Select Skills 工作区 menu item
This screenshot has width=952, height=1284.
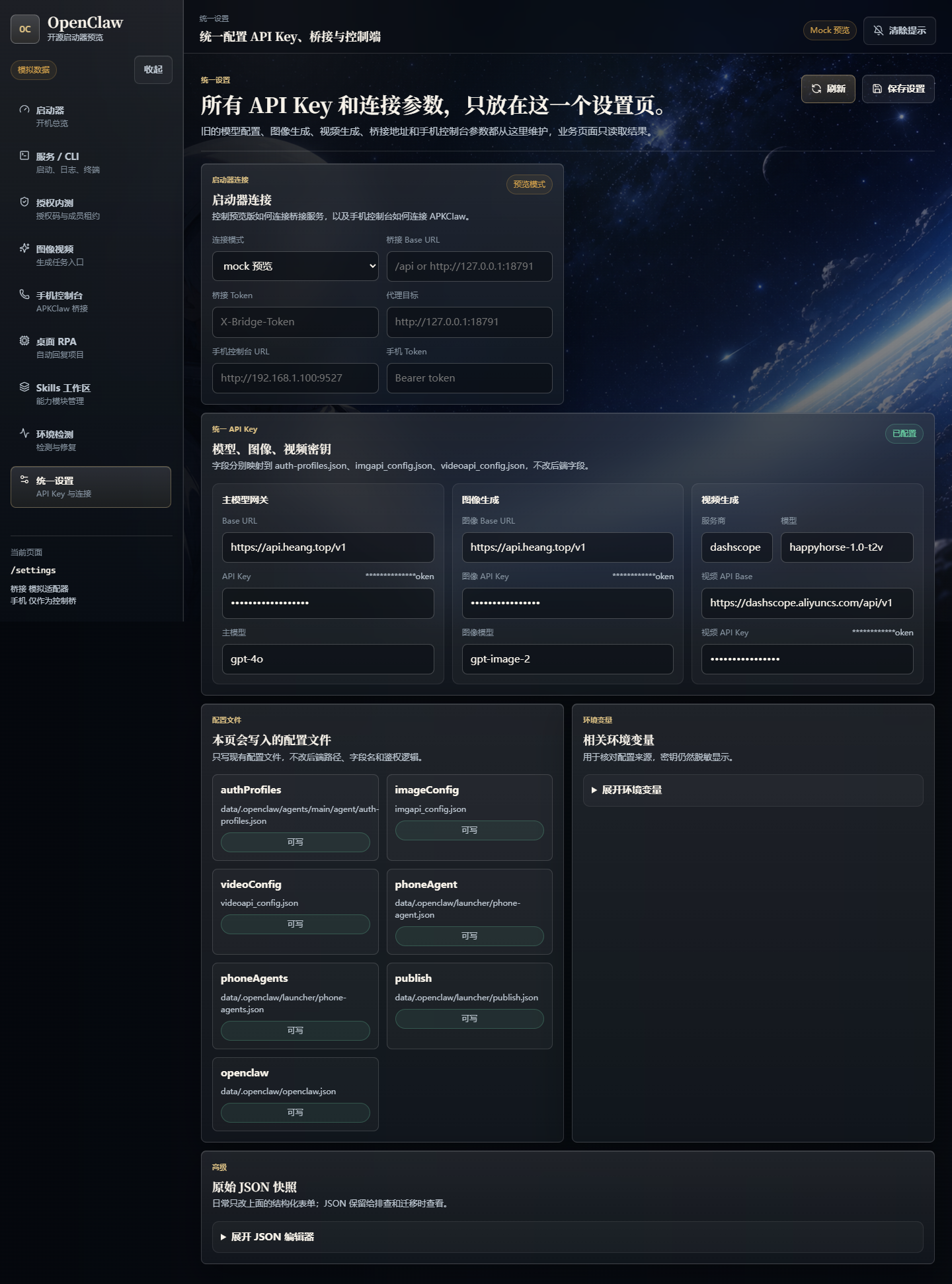point(91,394)
